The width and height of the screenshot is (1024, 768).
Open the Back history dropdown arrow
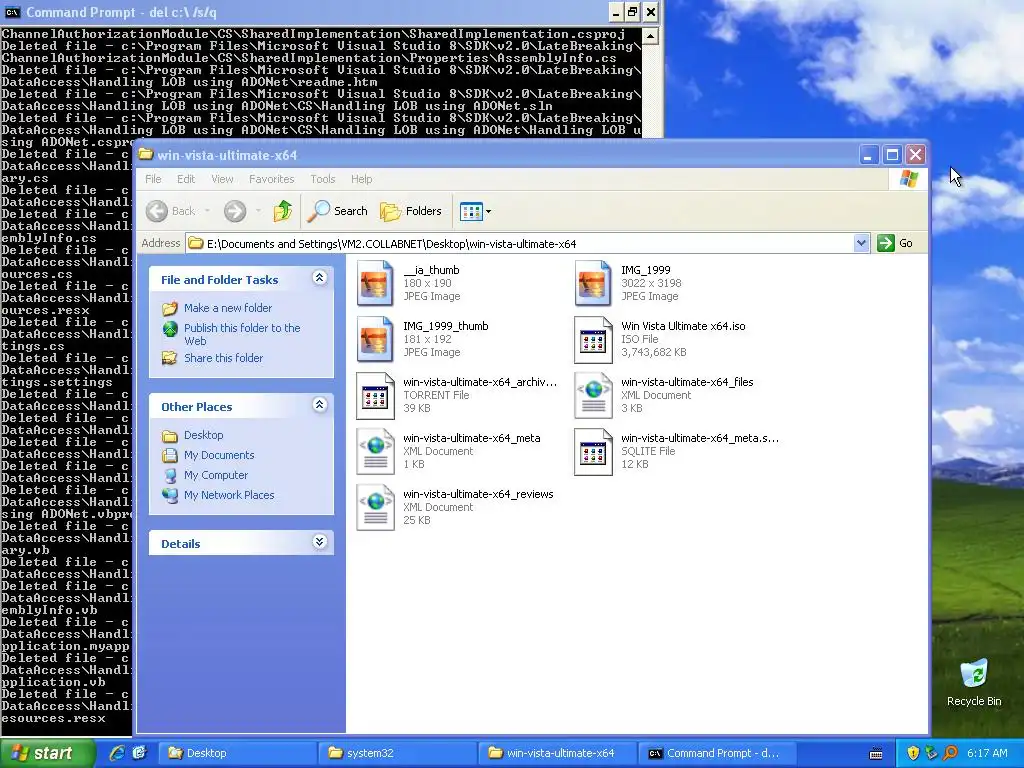208,211
